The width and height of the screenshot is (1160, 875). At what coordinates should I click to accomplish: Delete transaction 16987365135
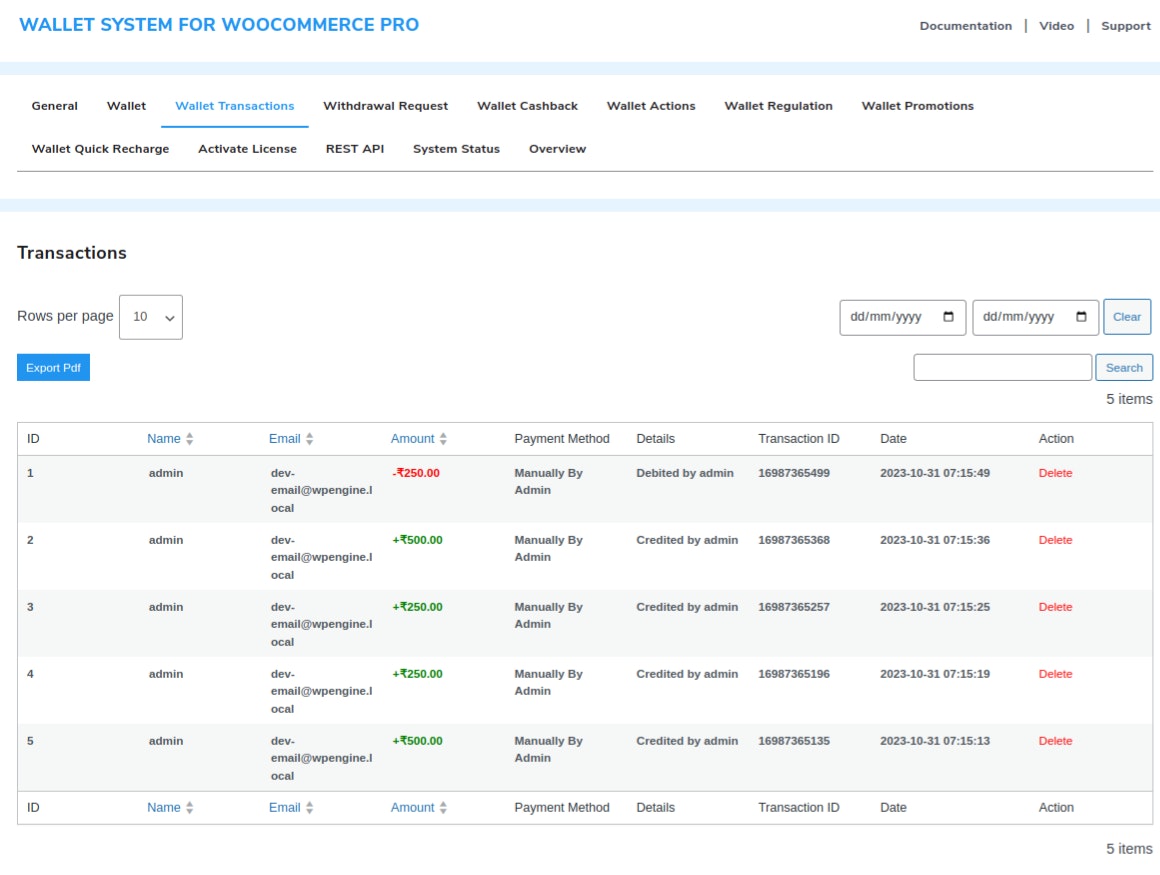1055,740
